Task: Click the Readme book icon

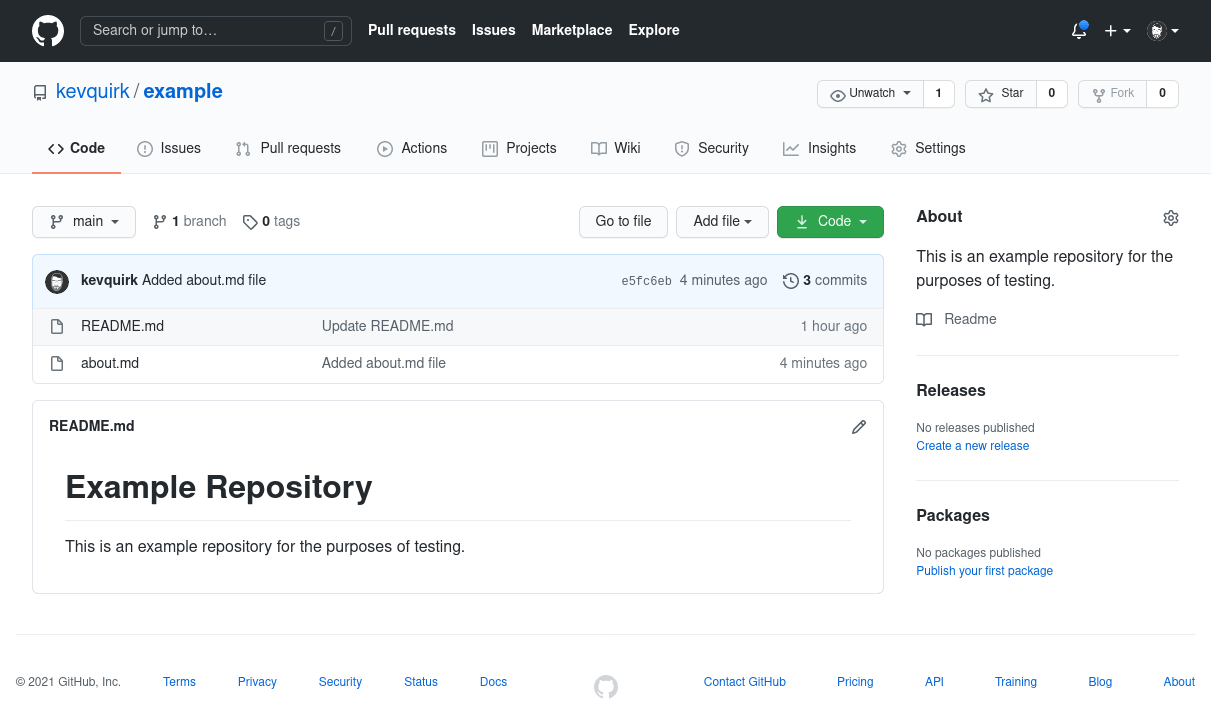Action: [923, 319]
